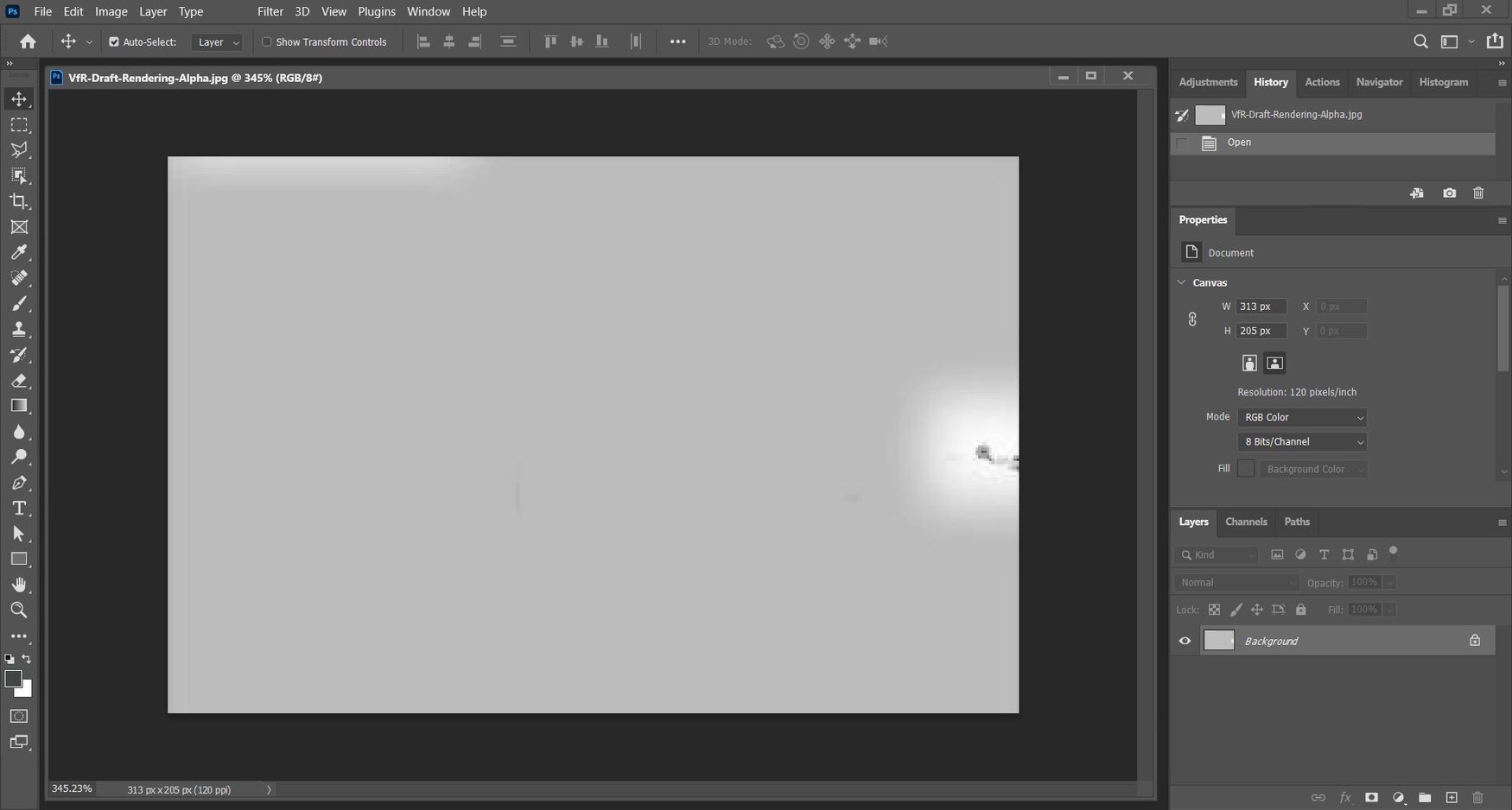Add a layer mask to the layer
The height and width of the screenshot is (810, 1512).
(1371, 798)
